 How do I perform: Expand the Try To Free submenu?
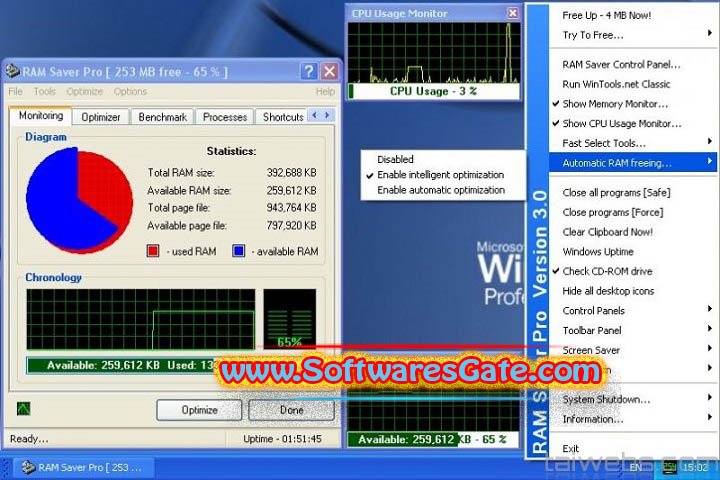click(633, 35)
